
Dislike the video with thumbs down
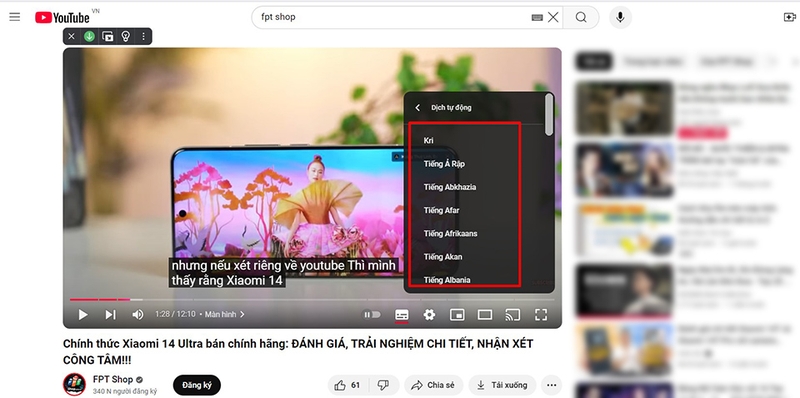tap(383, 385)
